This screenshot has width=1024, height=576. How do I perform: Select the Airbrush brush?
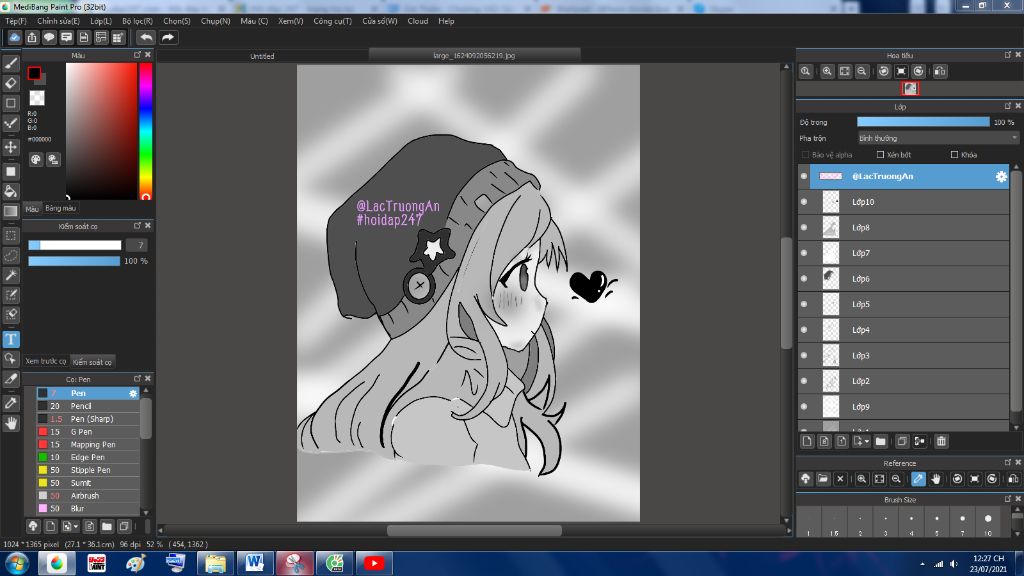[88, 496]
